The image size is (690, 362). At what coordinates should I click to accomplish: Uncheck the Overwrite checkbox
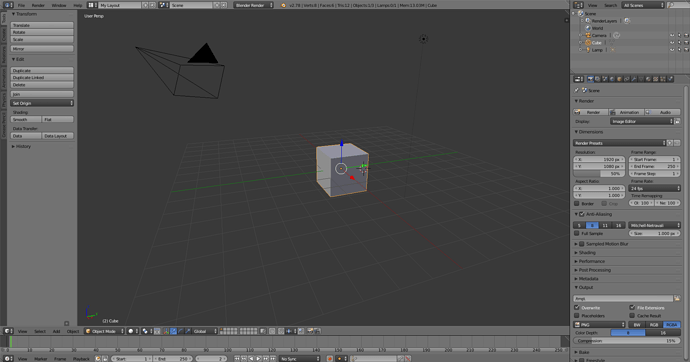pyautogui.click(x=576, y=307)
